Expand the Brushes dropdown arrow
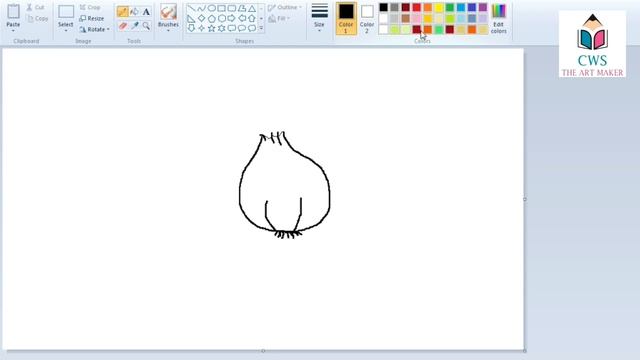Image resolution: width=640 pixels, height=360 pixels. point(168,31)
